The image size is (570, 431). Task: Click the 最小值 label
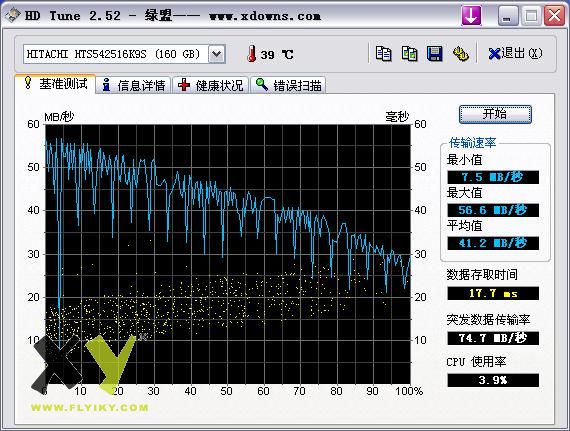(464, 160)
